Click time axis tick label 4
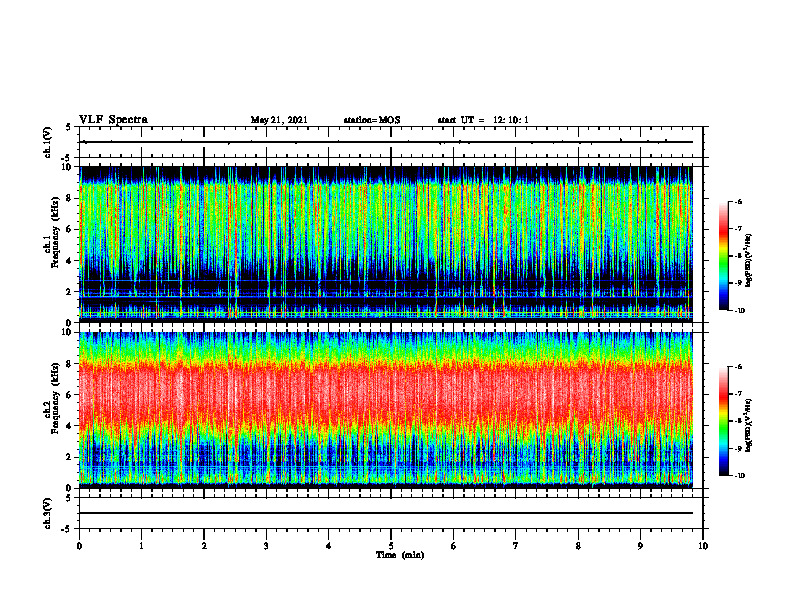Screen dimensions: 792x612 pos(329,546)
